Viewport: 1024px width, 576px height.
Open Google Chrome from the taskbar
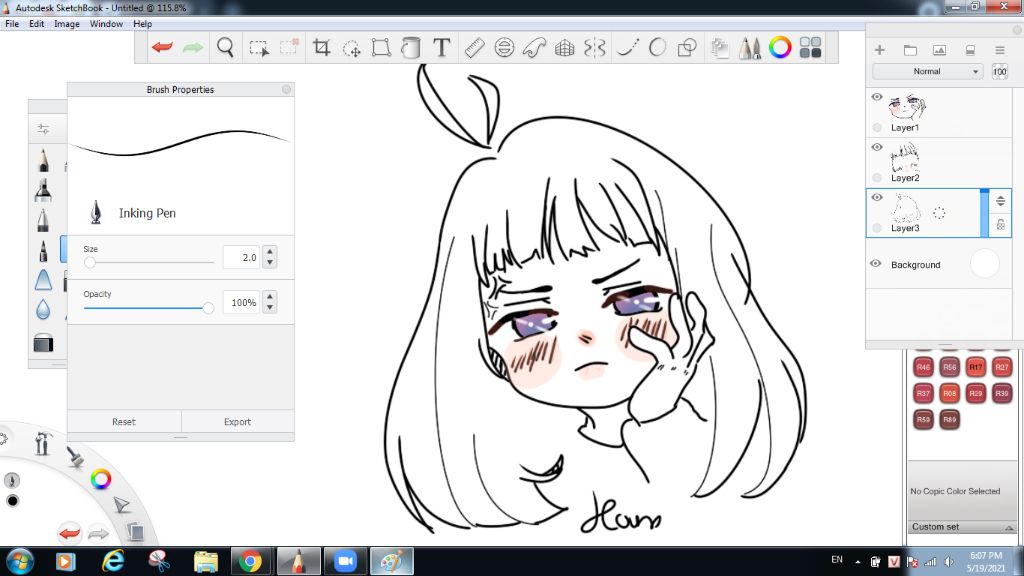(x=250, y=561)
